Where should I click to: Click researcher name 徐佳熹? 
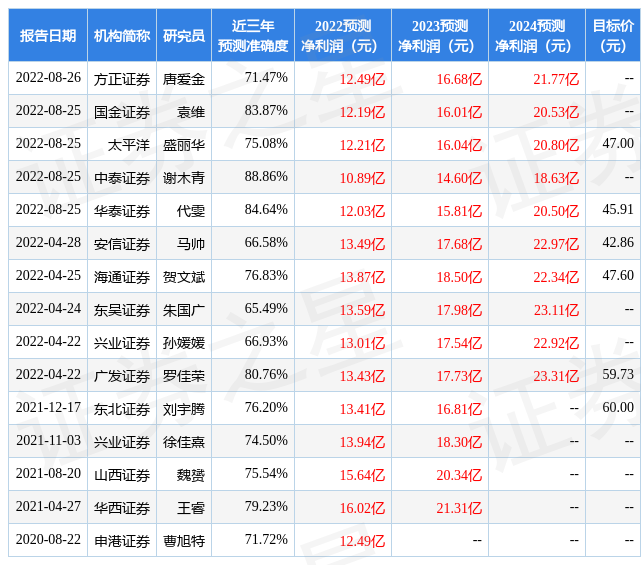coord(184,443)
